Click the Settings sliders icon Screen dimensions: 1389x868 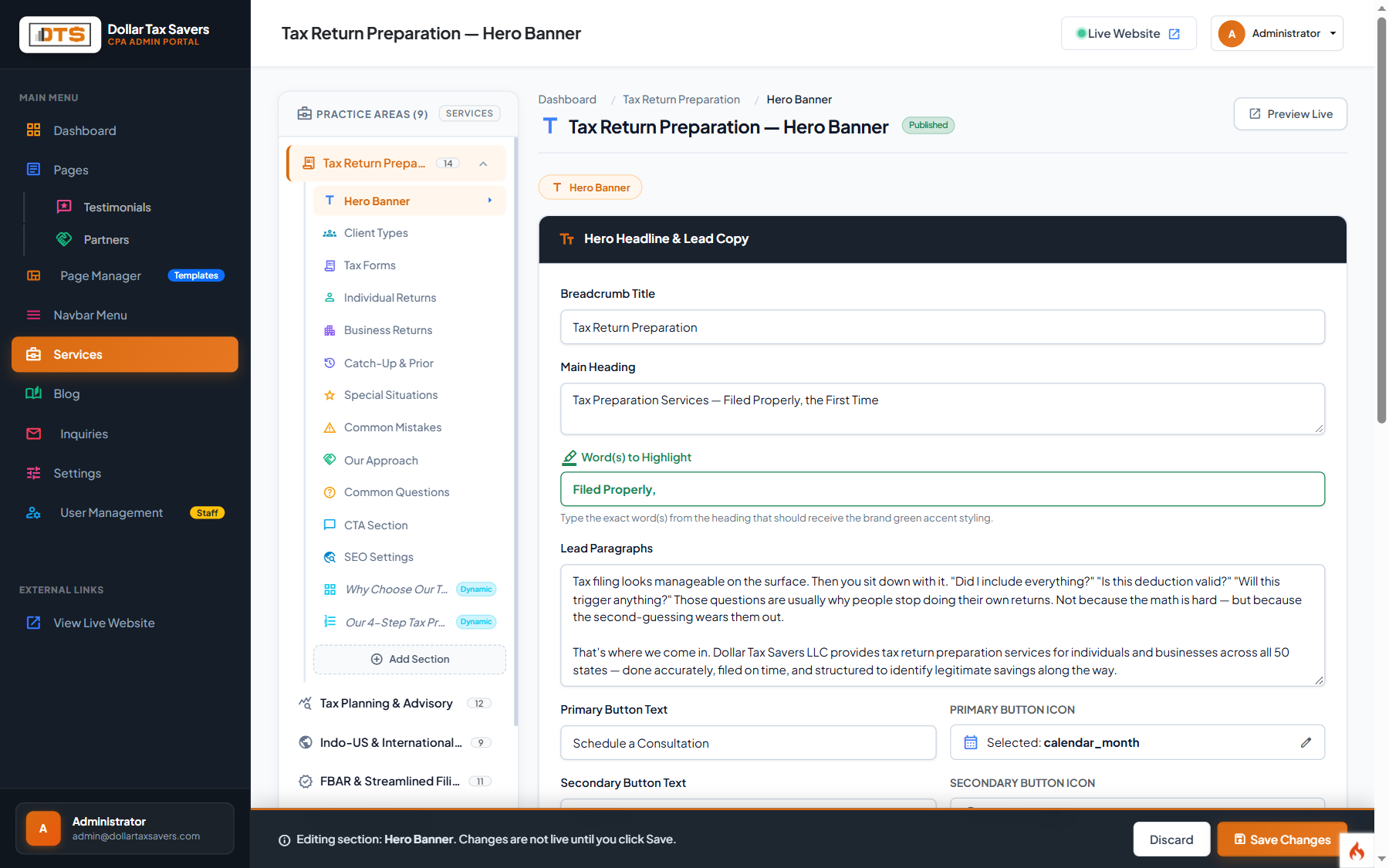pyautogui.click(x=33, y=473)
